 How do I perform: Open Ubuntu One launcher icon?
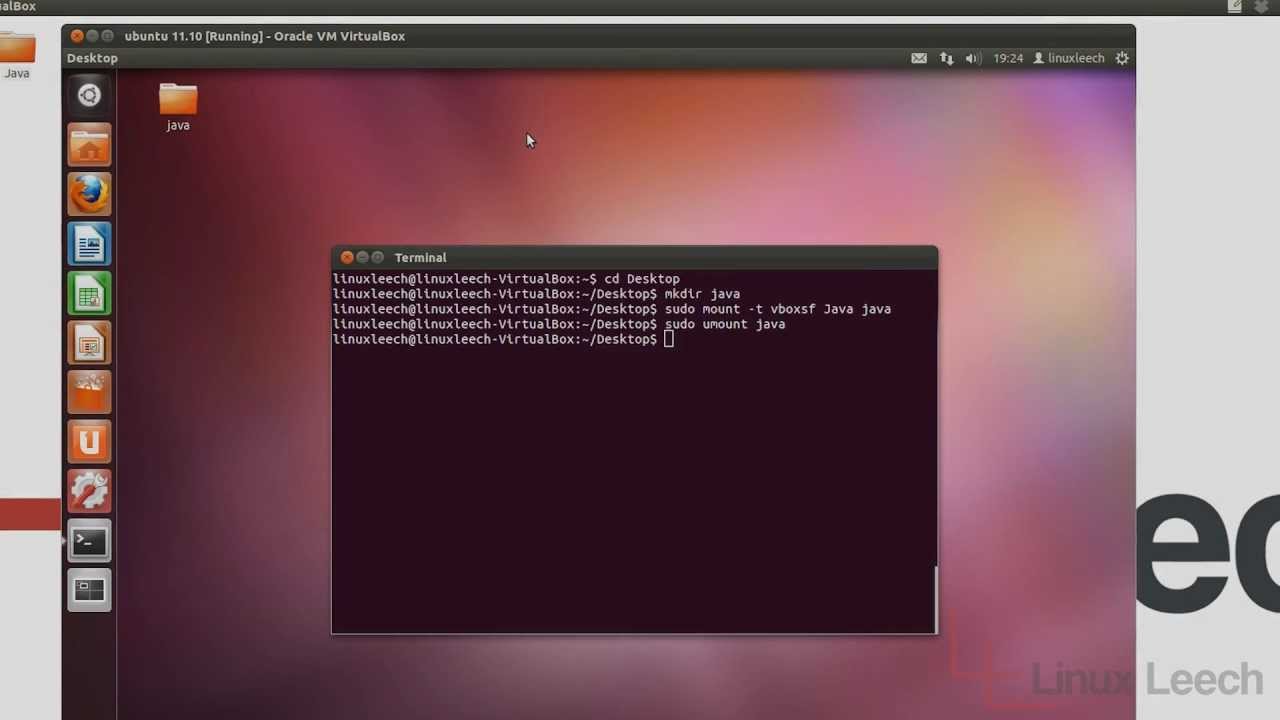click(89, 442)
